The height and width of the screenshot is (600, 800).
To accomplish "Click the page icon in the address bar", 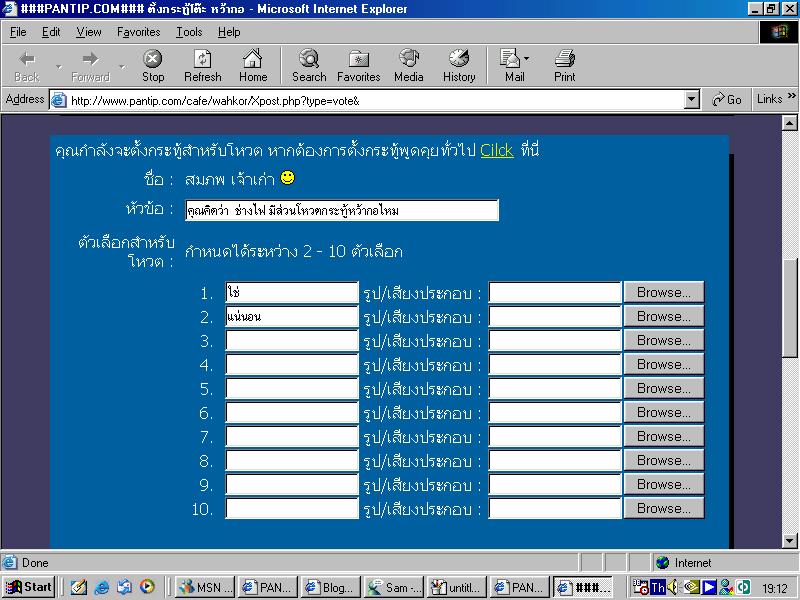I will point(58,100).
